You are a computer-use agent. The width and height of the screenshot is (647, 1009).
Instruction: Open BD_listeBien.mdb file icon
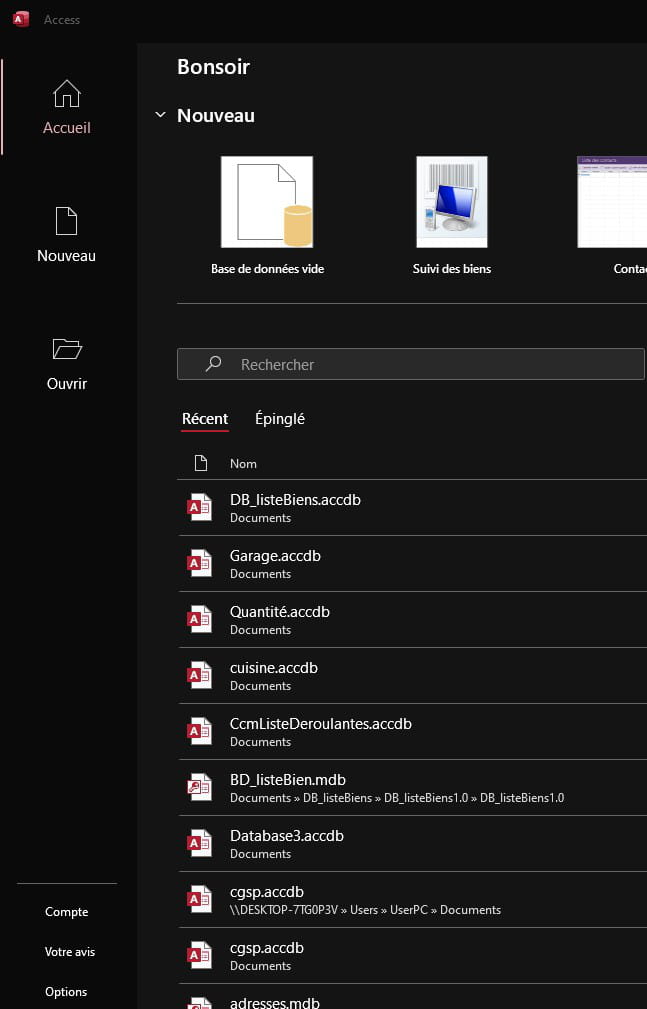pos(200,788)
